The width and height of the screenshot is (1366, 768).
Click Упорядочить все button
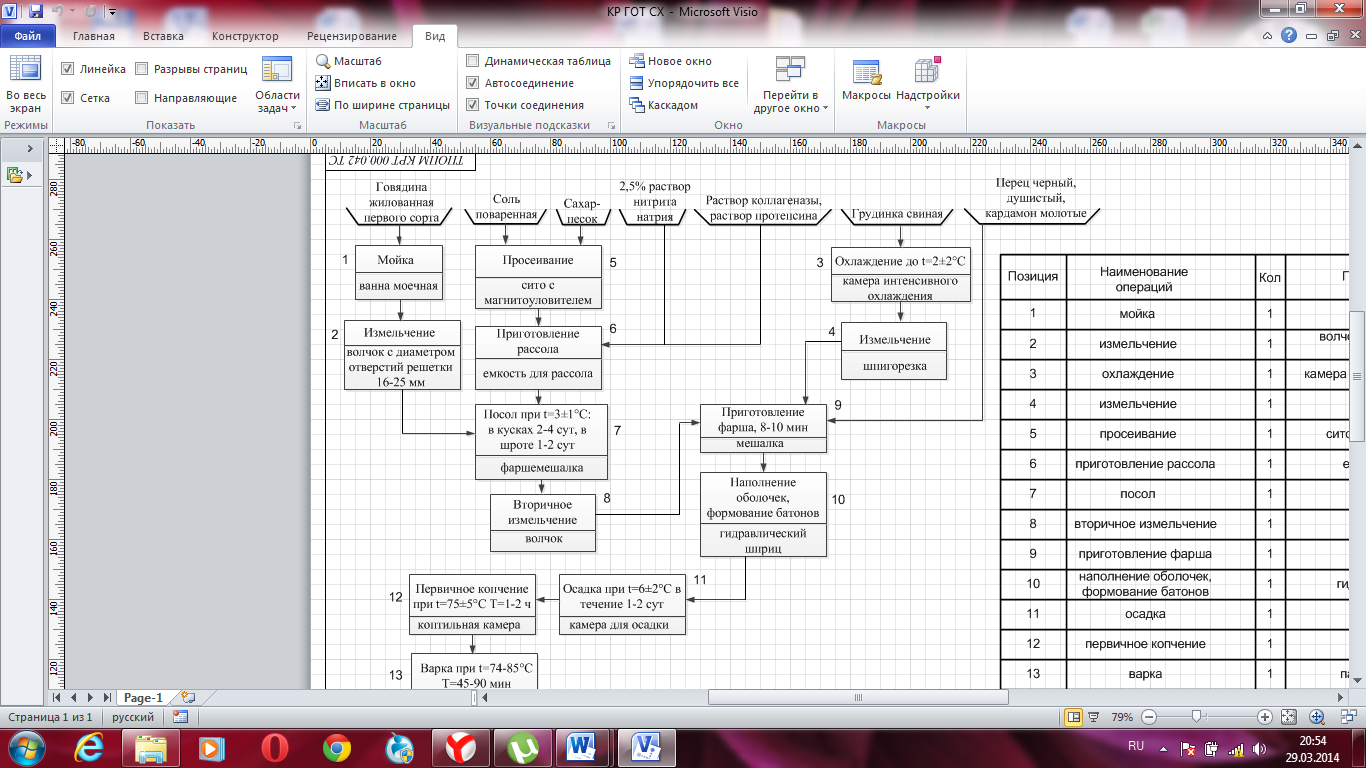[x=684, y=83]
